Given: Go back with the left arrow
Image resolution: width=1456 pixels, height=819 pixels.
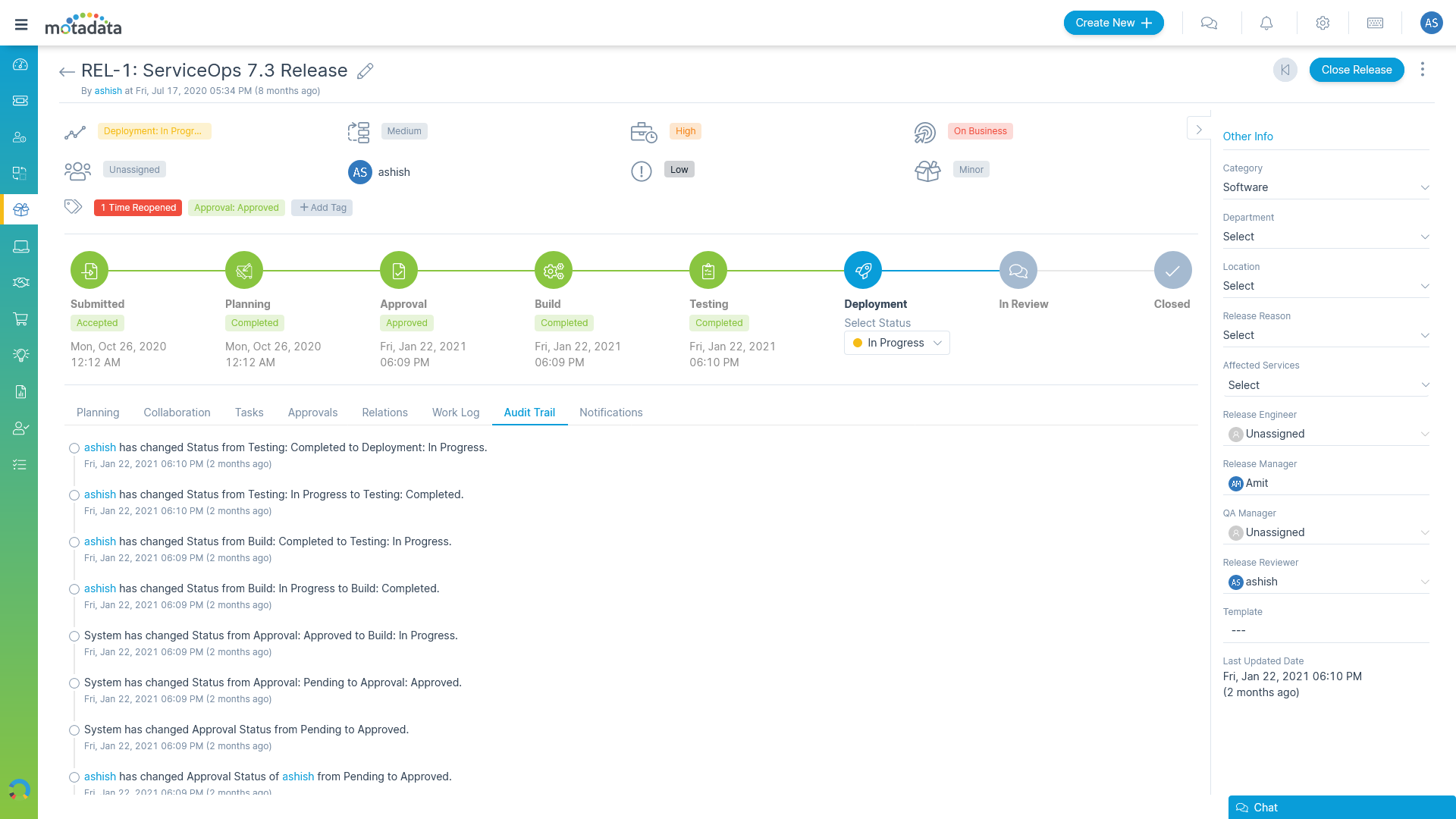Looking at the screenshot, I should [x=67, y=72].
